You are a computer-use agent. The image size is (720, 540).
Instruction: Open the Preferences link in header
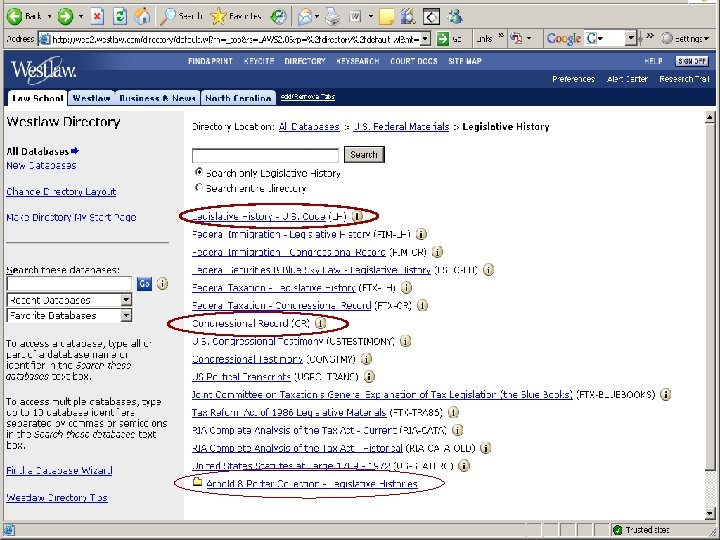tap(573, 79)
